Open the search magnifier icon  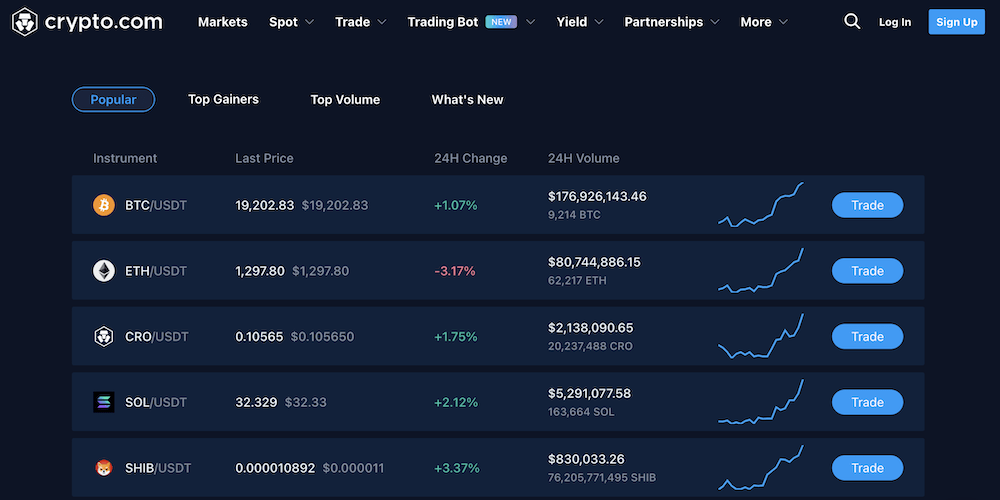click(x=852, y=21)
